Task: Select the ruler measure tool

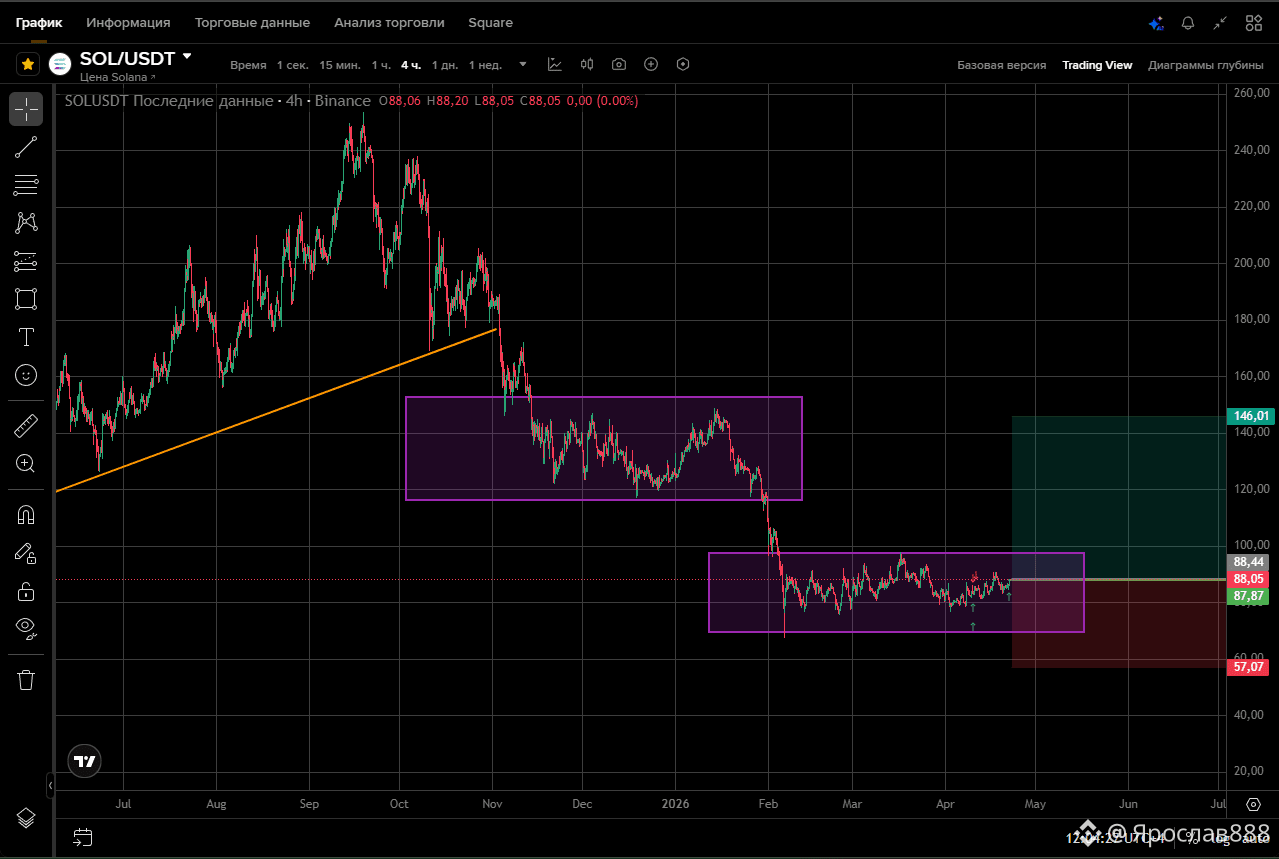Action: [x=26, y=425]
